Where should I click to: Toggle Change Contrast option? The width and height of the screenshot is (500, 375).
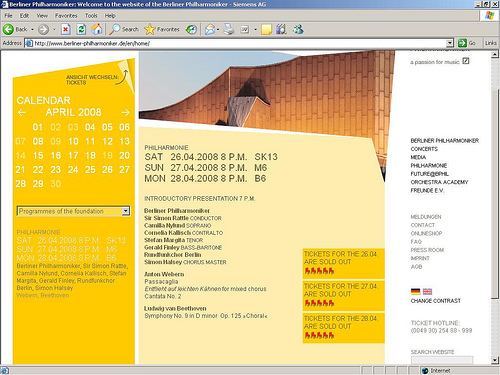435,301
